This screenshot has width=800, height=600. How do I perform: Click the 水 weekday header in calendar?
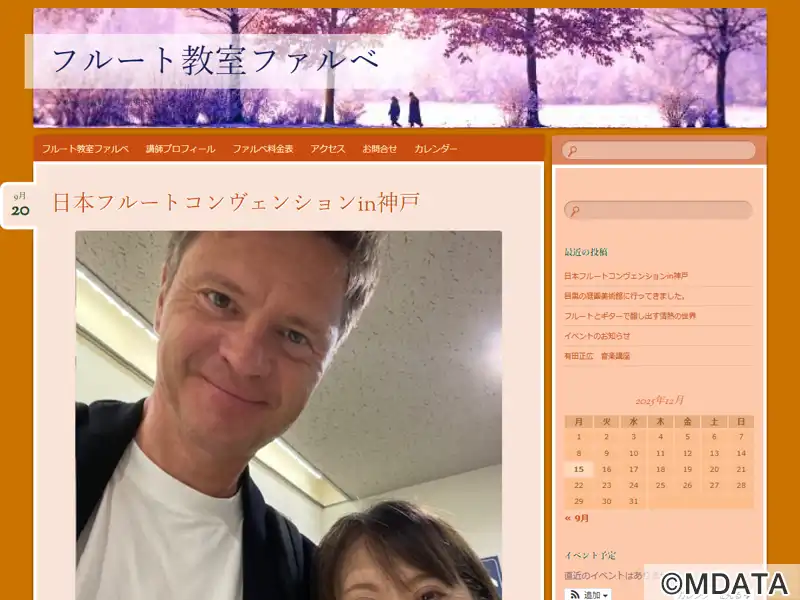coord(633,422)
